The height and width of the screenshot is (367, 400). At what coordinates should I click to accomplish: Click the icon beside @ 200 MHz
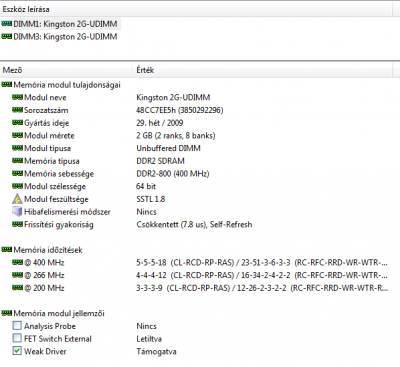pos(17,288)
